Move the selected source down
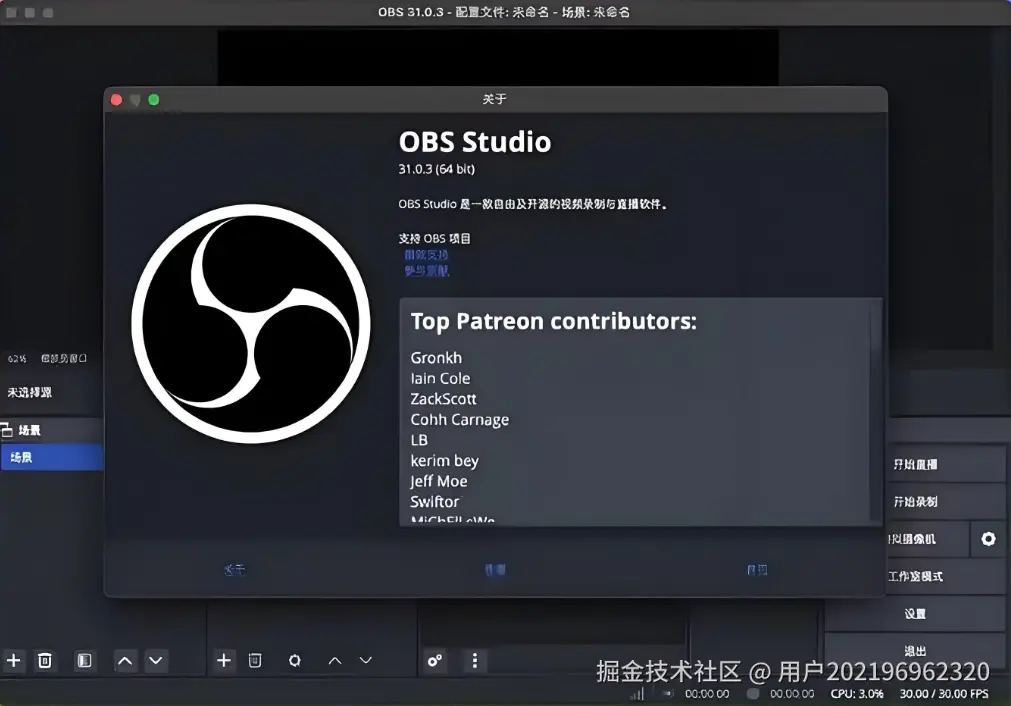 366,660
